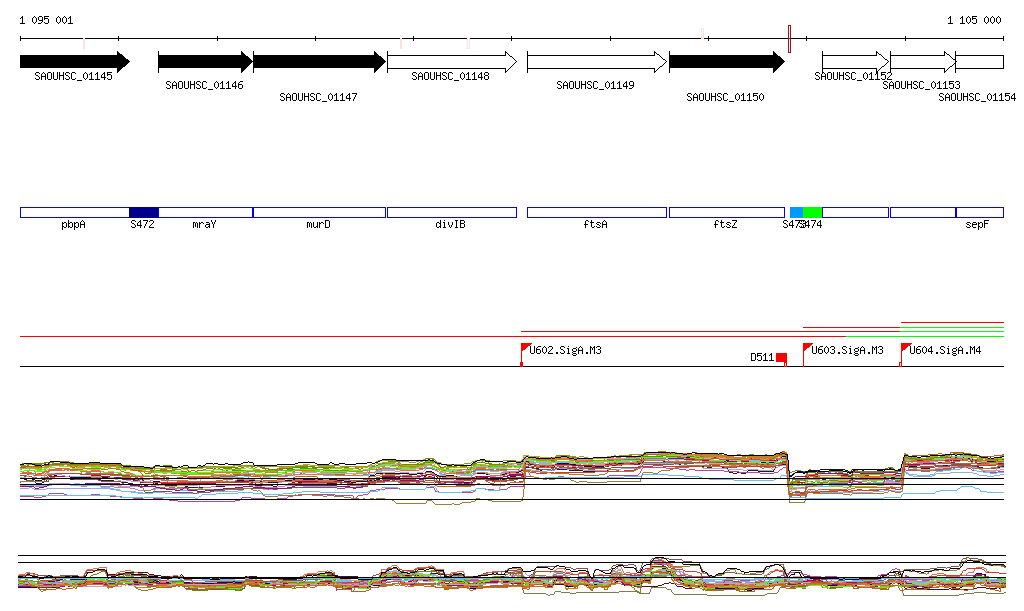Select the SAOUHSC_01150 black gene arrow
The width and height of the screenshot is (1024, 611).
(727, 62)
